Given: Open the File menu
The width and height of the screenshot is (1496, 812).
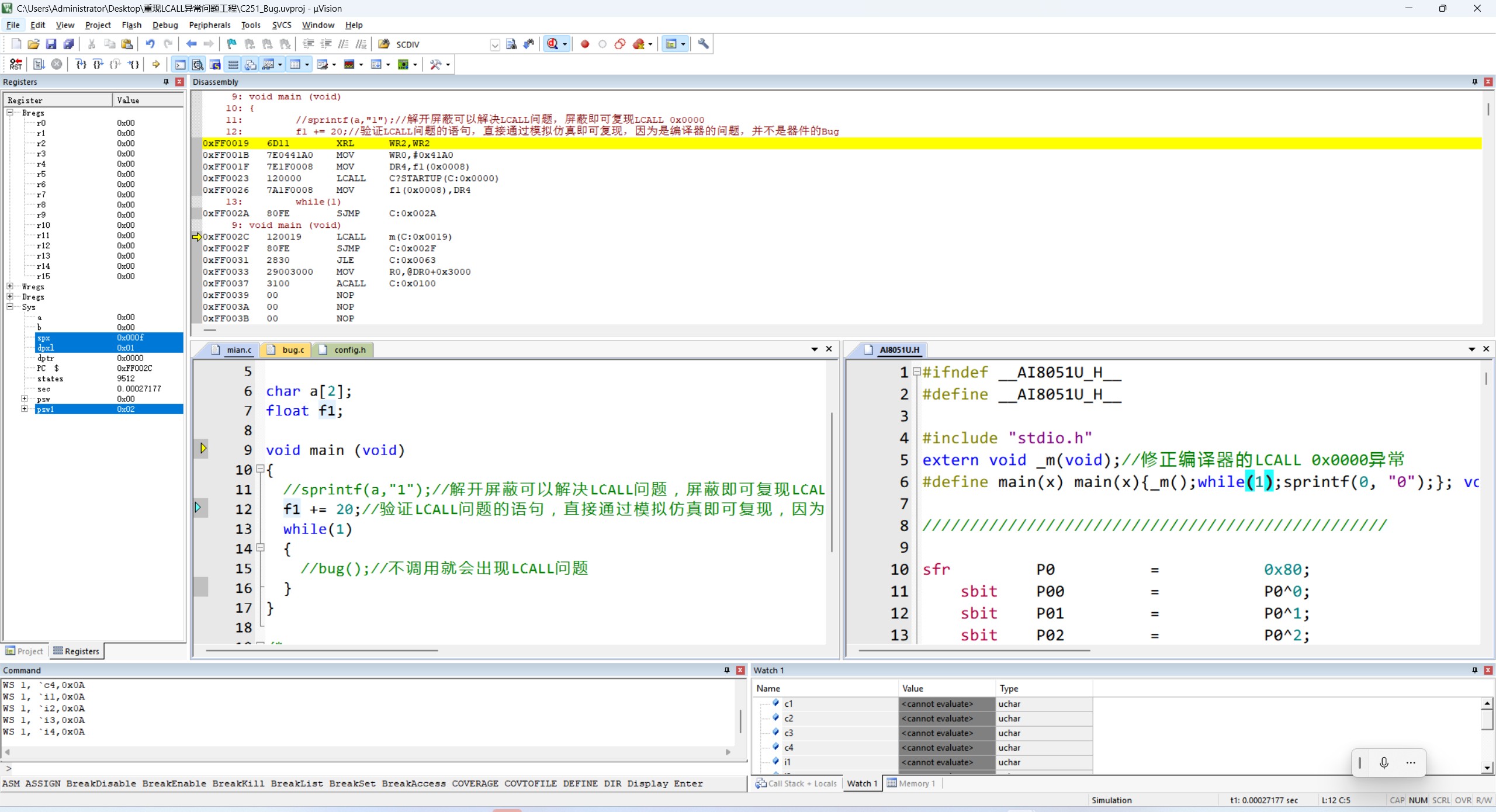Looking at the screenshot, I should (13, 25).
